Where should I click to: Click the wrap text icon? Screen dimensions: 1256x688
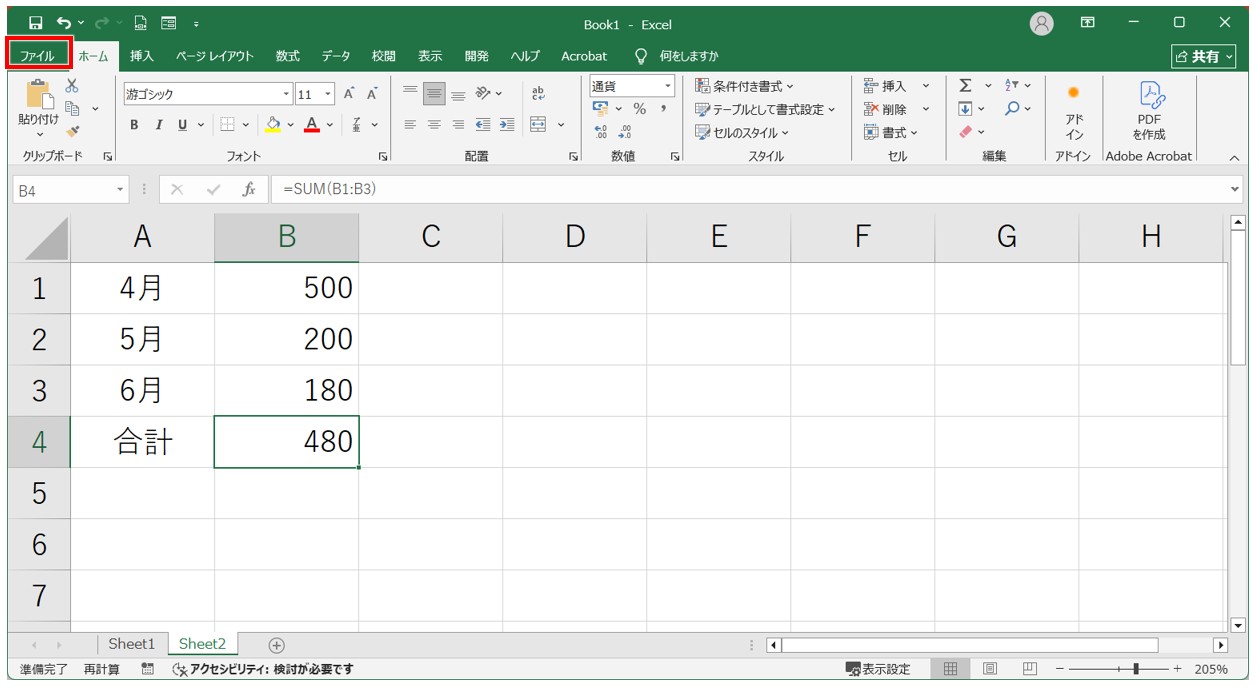tap(538, 93)
